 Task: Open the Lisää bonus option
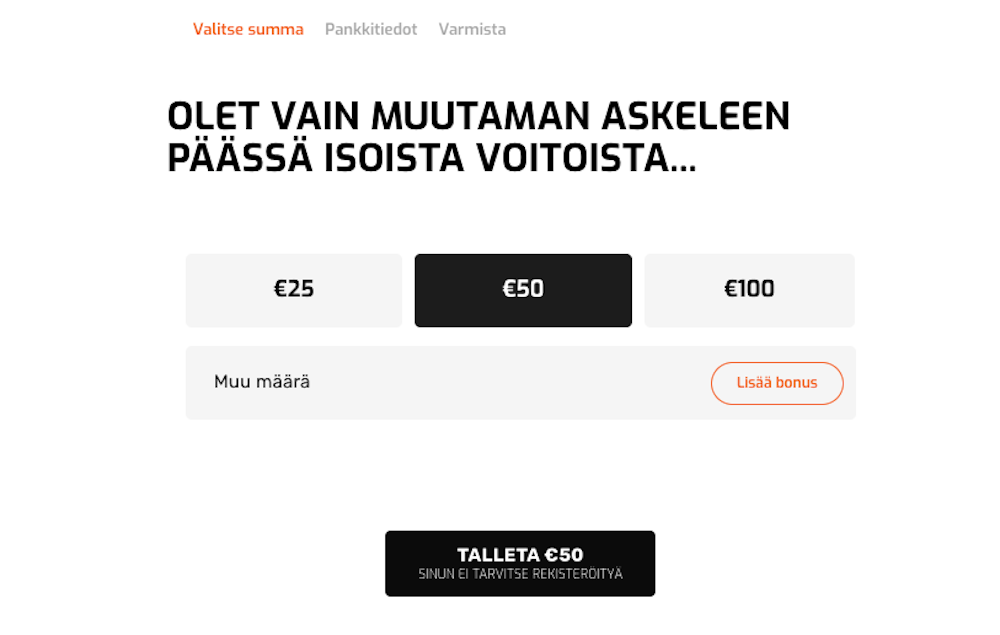click(x=777, y=383)
